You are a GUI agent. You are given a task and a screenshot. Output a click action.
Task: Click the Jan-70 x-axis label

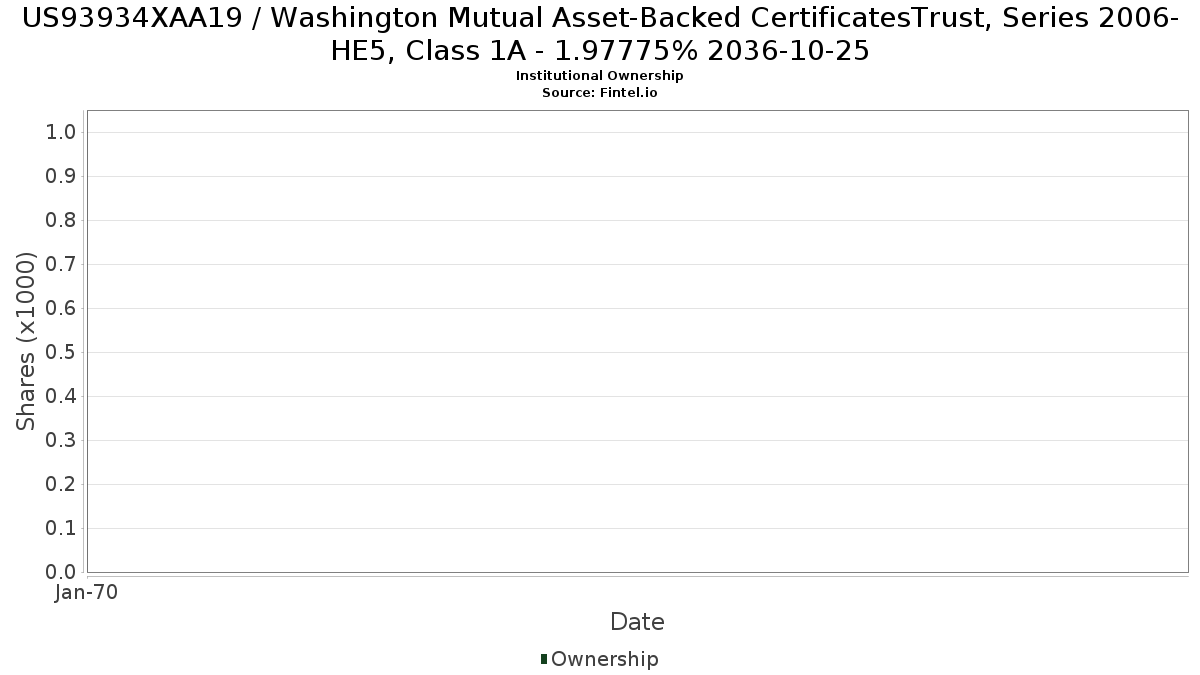point(87,592)
